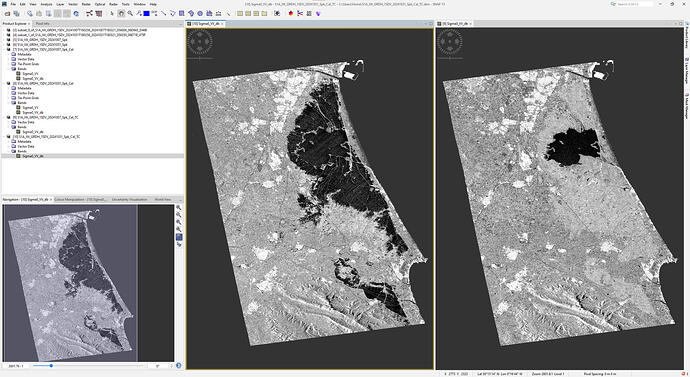Click the purple icon at toolbar end

pos(318,14)
